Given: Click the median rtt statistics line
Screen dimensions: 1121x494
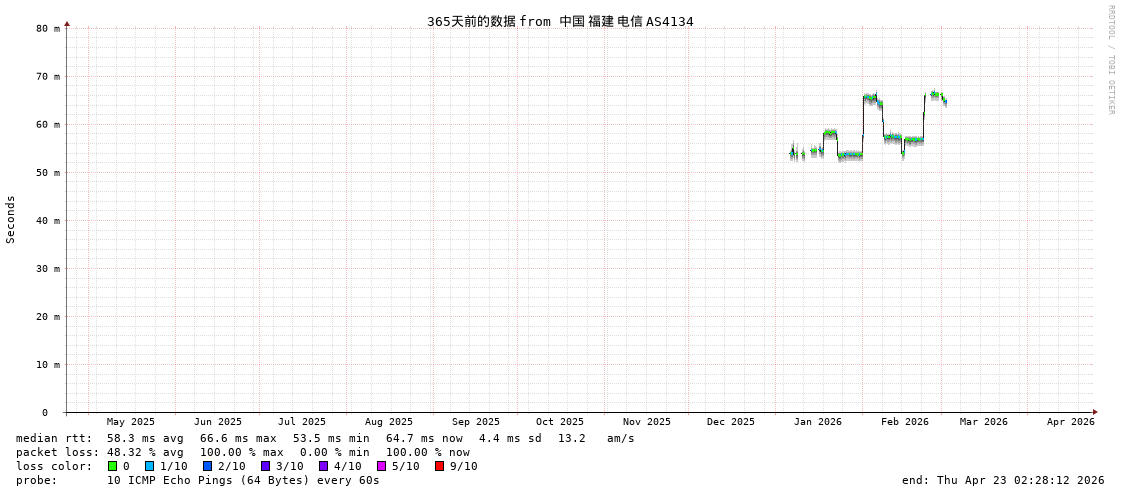Looking at the screenshot, I should coord(325,438).
